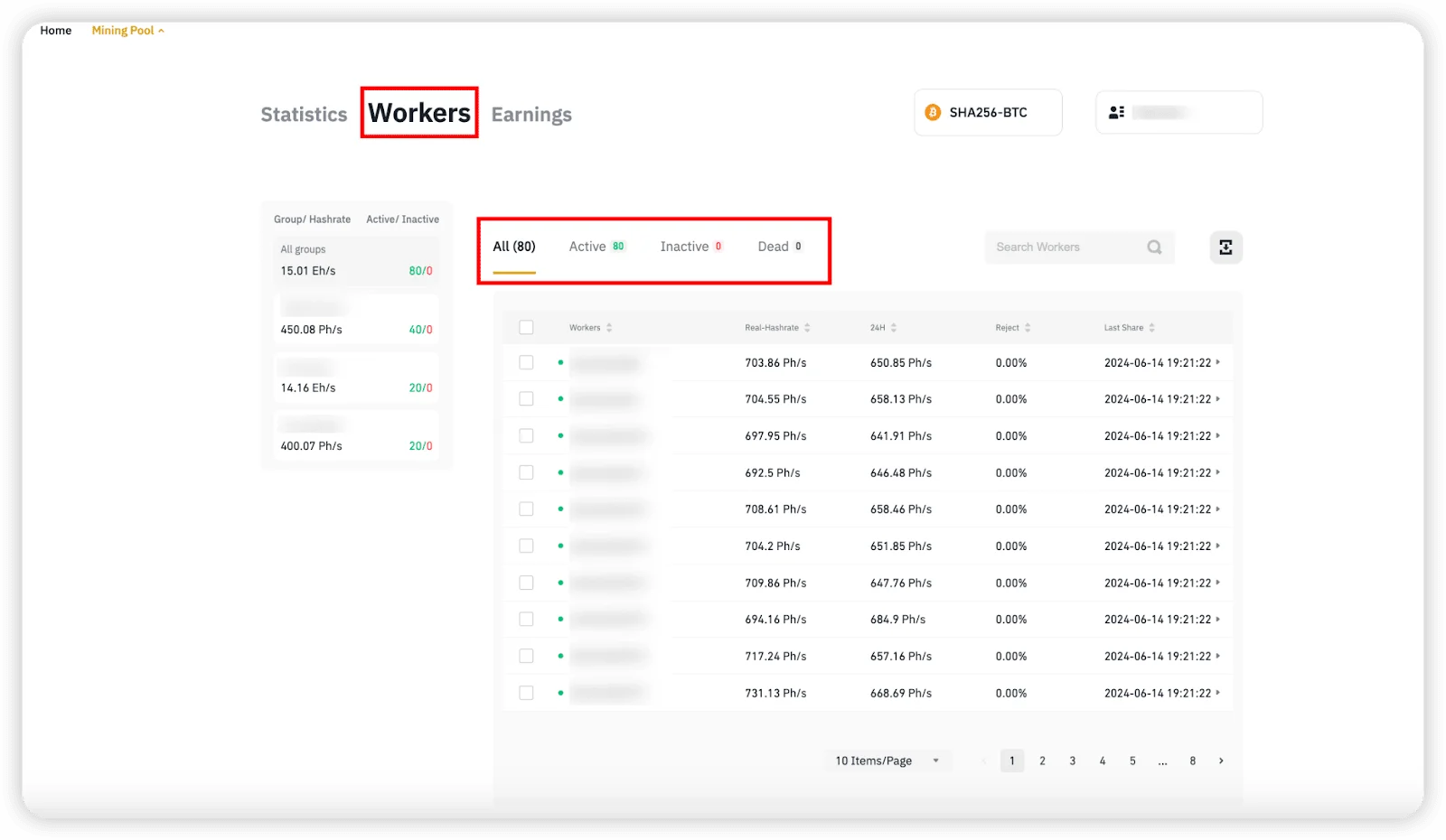Sort the table by Reject percentage
Screen dimensions: 1446x840
pos(1029,327)
